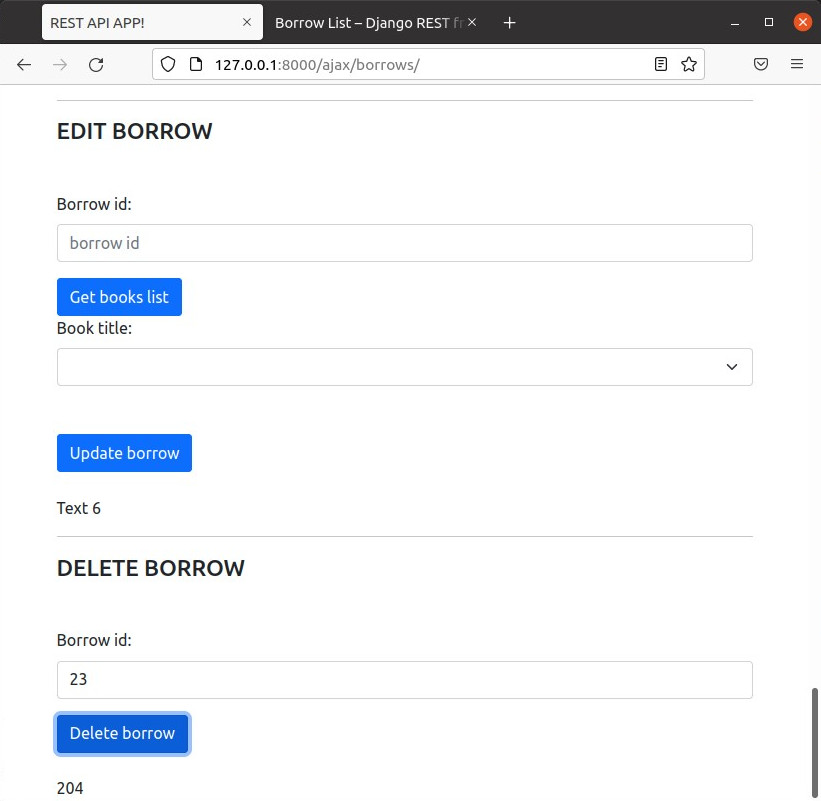Viewport: 821px width, 801px height.
Task: Click the page vertical scrollbar thumb
Action: click(x=814, y=738)
